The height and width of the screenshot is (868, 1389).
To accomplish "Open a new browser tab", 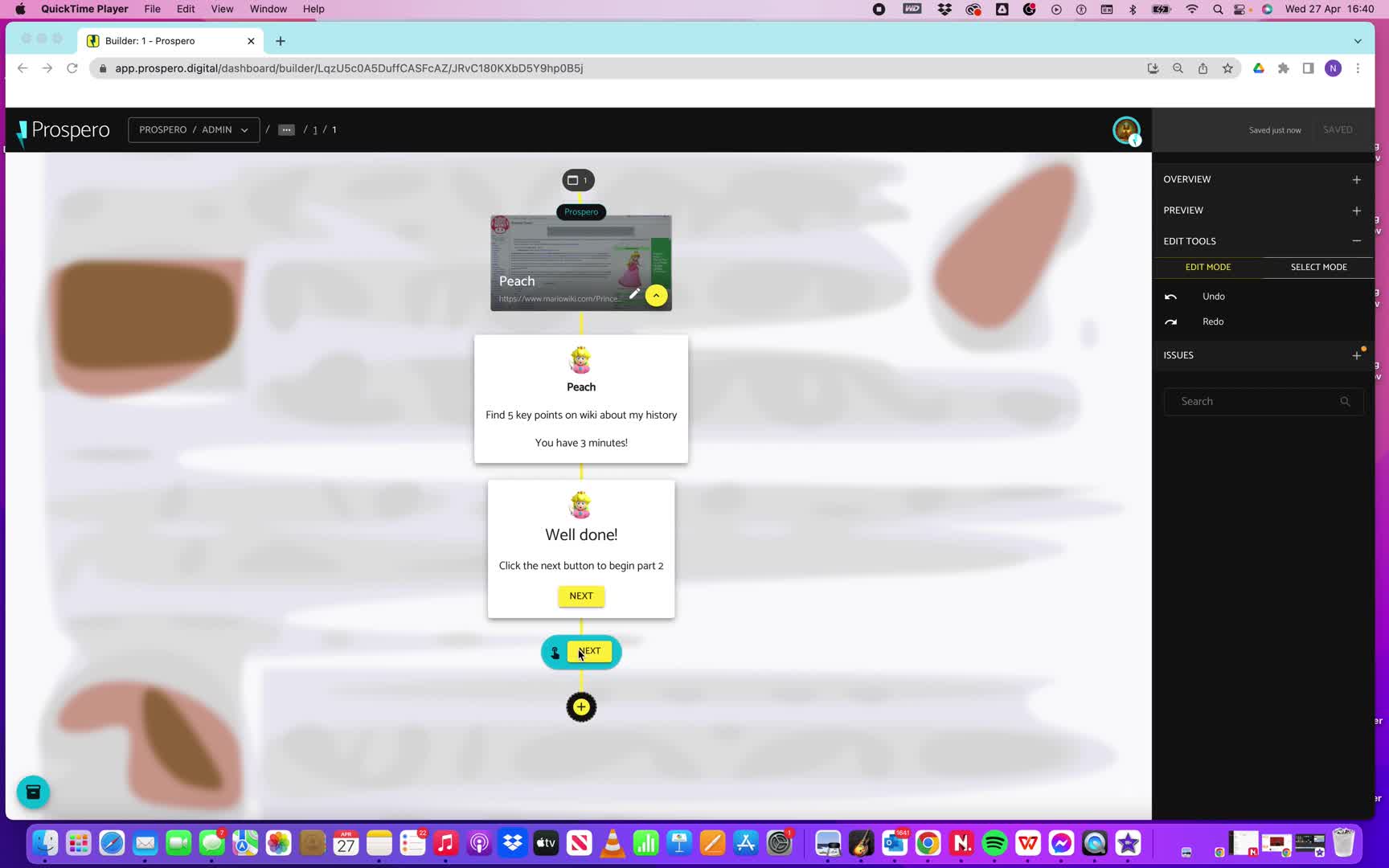I will click(x=281, y=41).
